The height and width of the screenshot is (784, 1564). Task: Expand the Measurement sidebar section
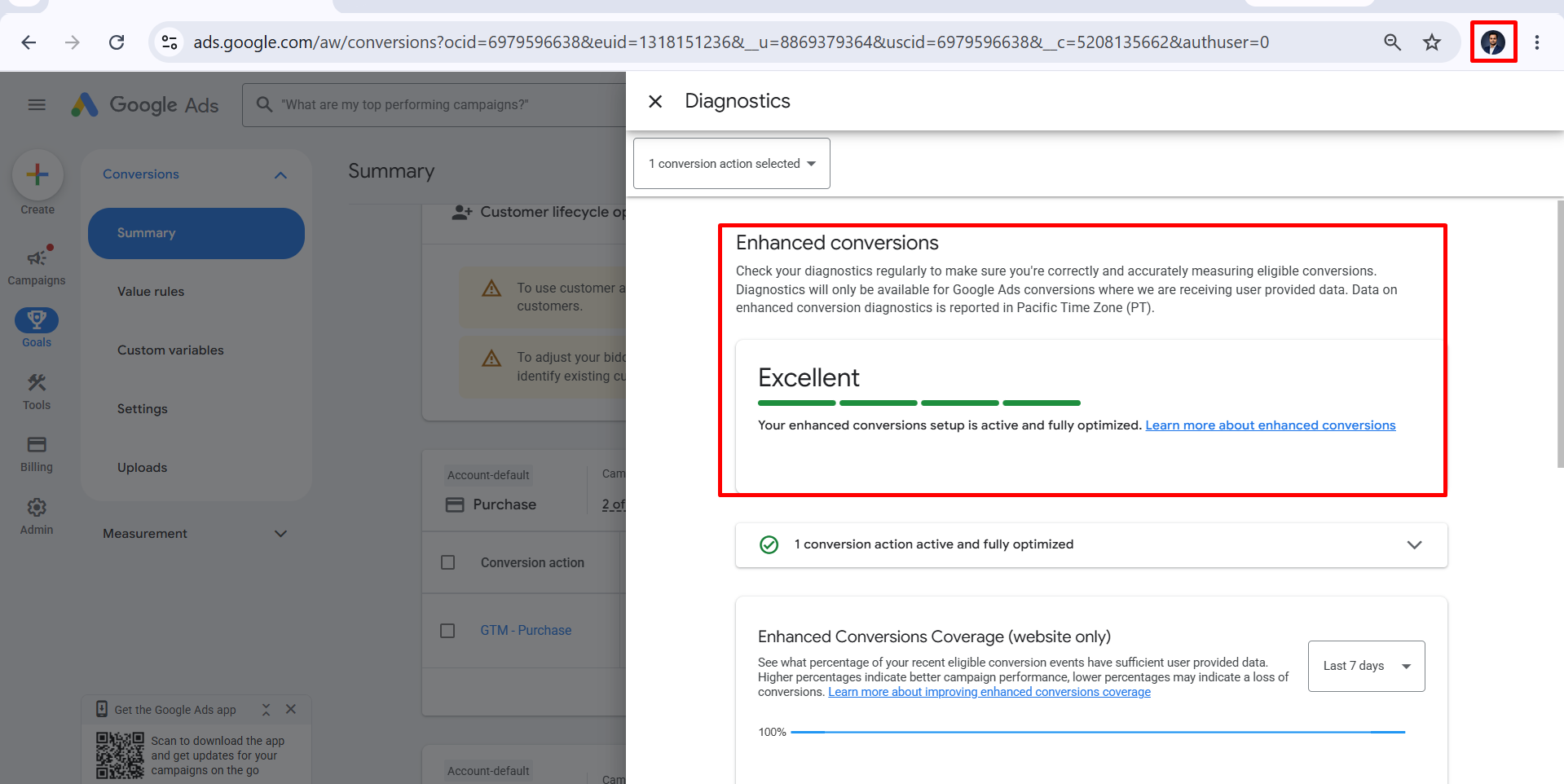tap(280, 534)
